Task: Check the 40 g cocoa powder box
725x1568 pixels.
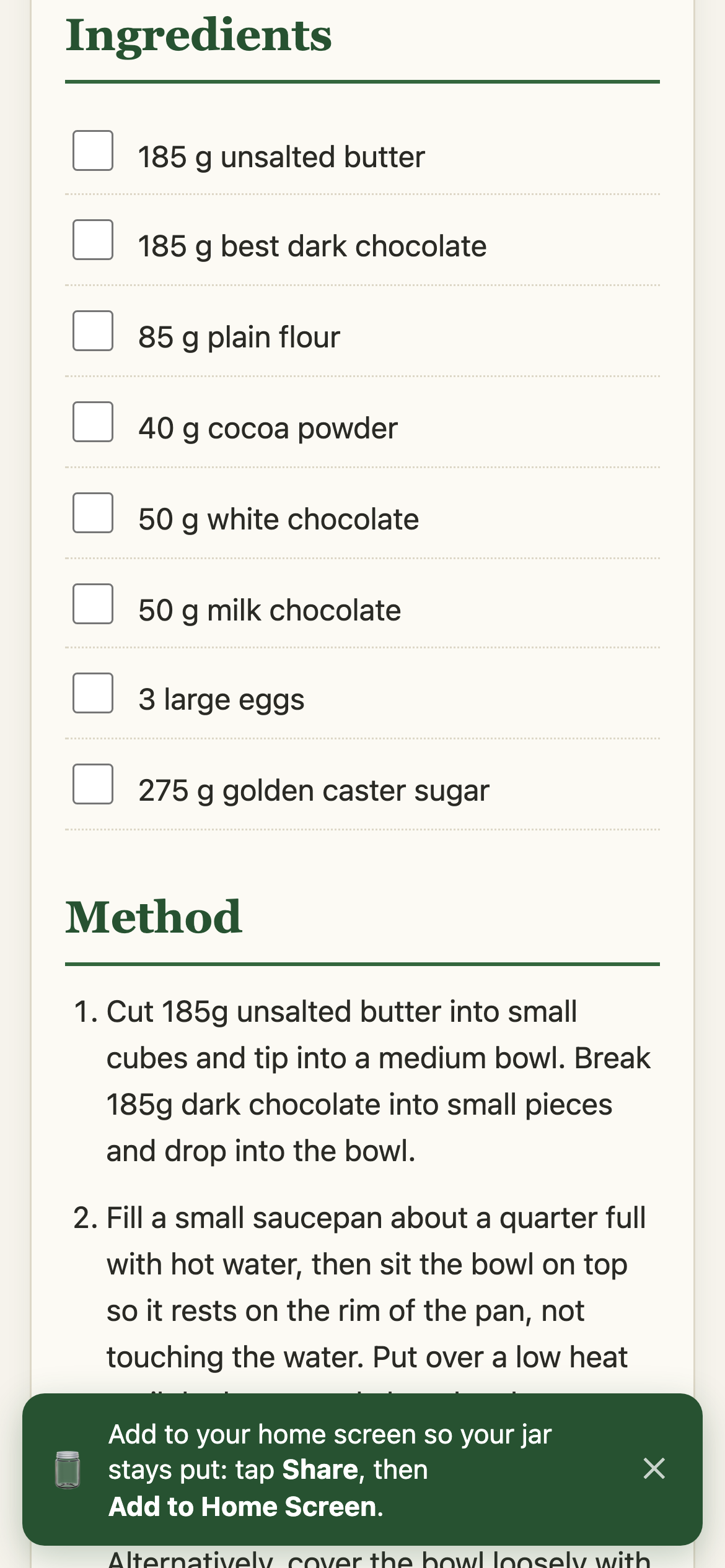Action: [93, 422]
